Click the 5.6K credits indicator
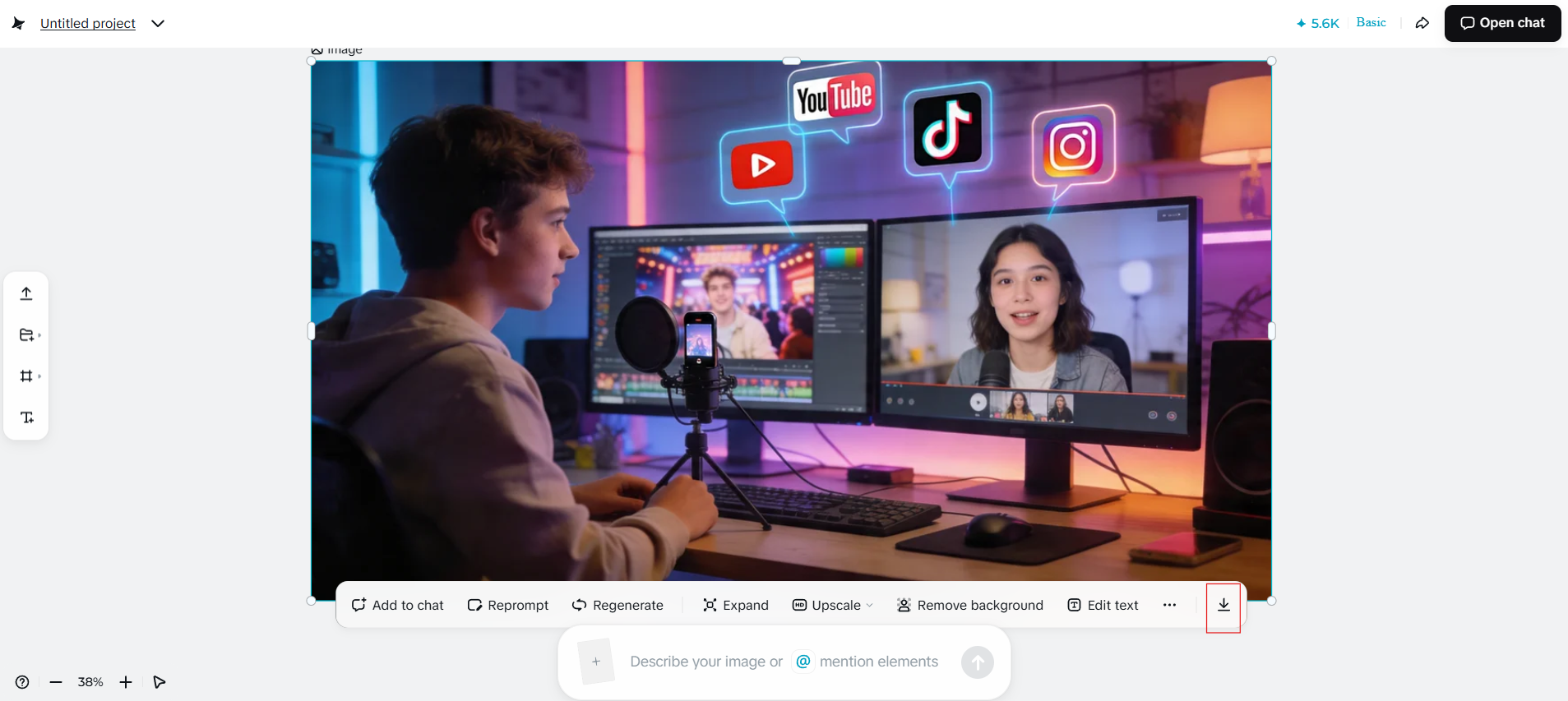 point(1318,23)
